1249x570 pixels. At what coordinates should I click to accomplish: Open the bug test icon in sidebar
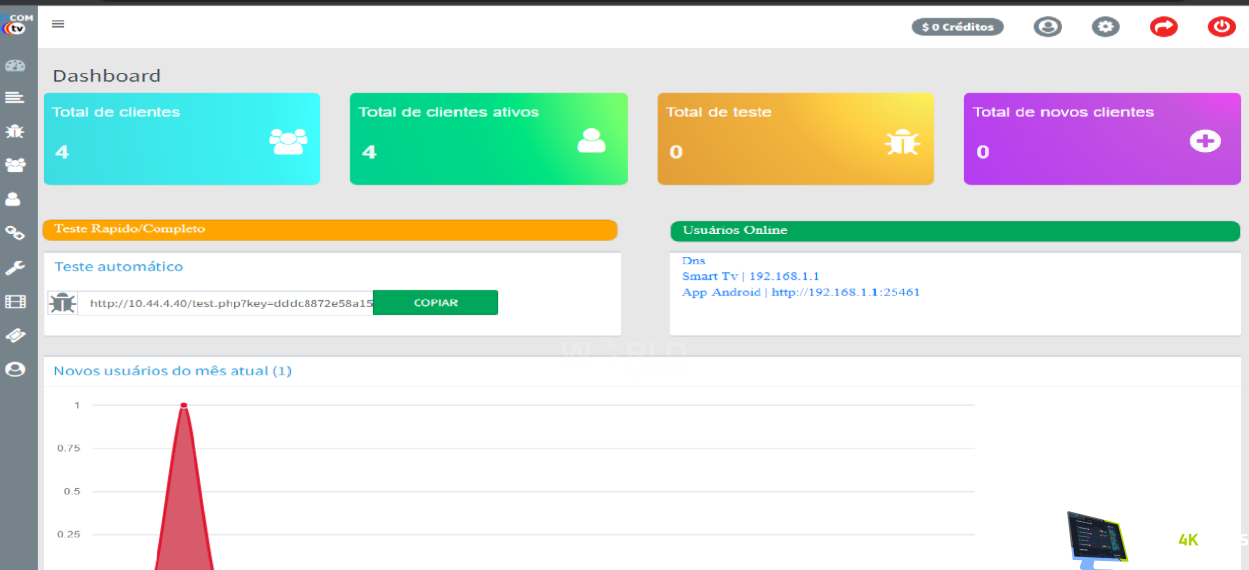[15, 131]
